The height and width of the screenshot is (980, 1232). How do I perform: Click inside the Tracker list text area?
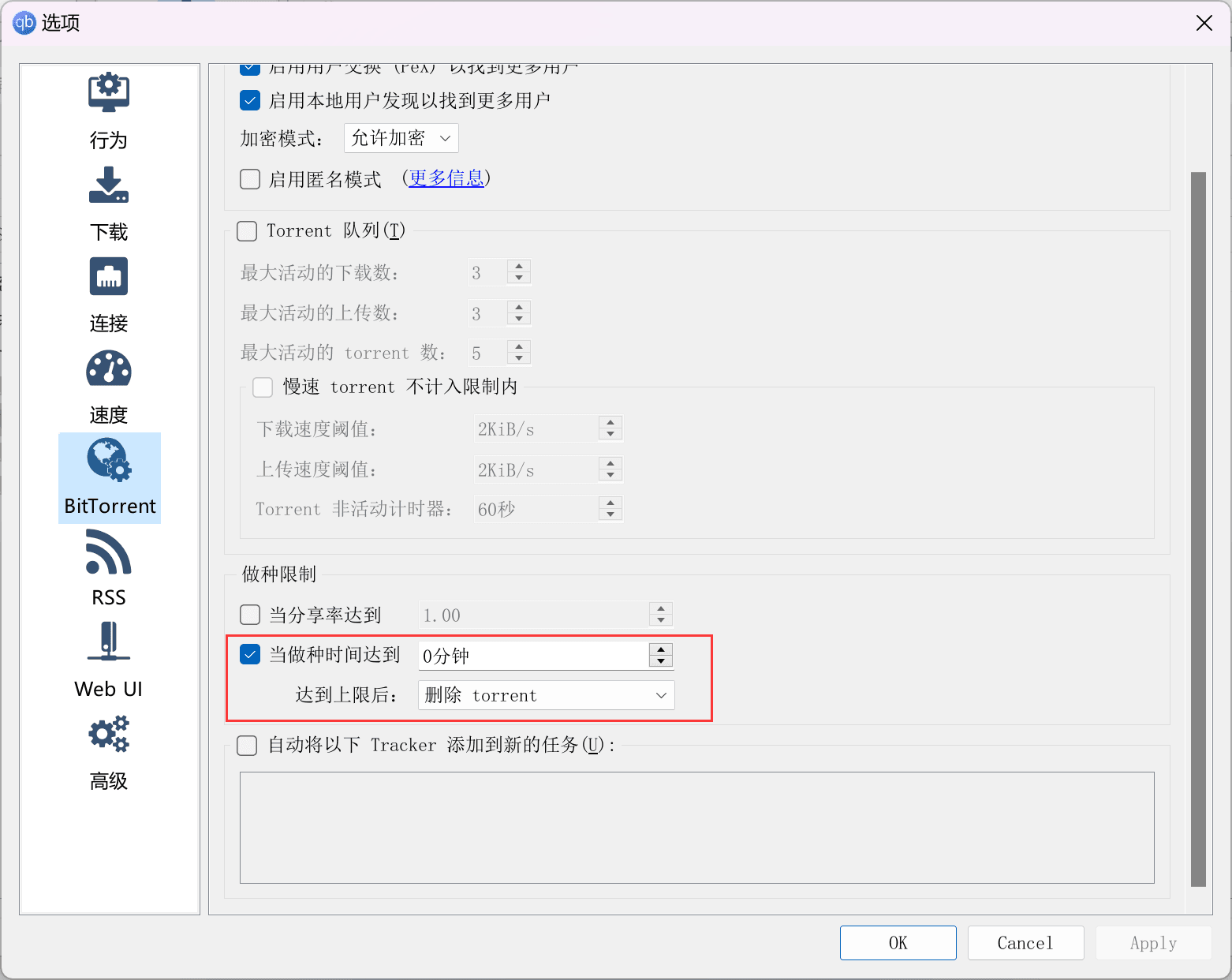[697, 828]
